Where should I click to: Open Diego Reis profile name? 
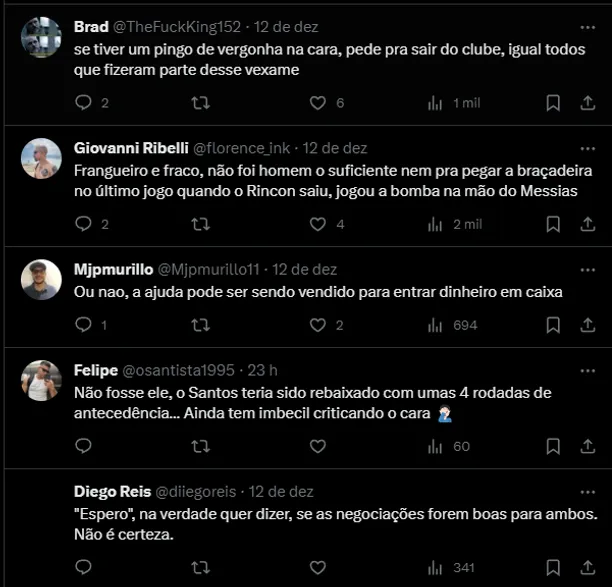click(110, 491)
